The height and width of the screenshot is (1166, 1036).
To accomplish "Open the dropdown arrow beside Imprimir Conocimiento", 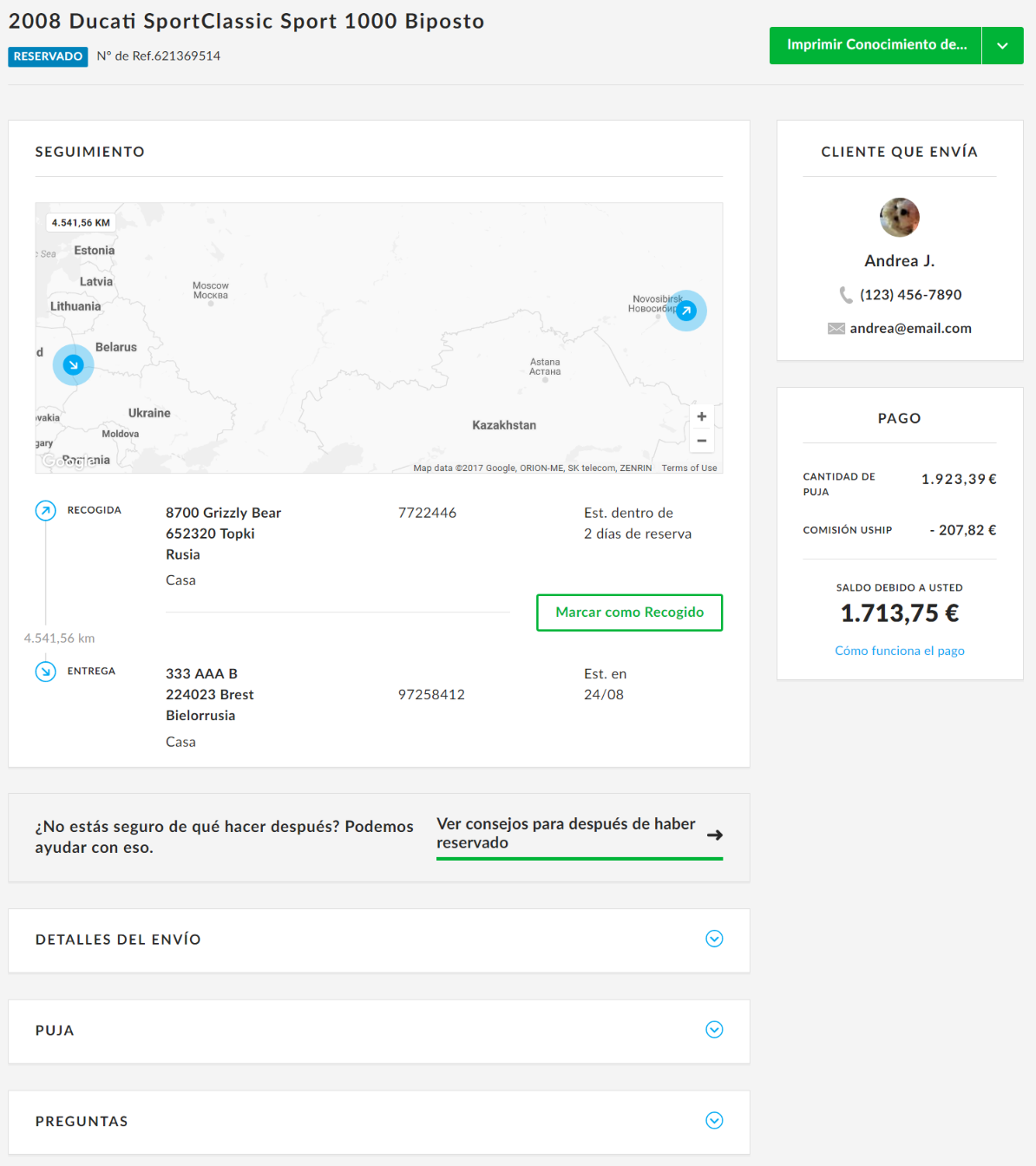I will (x=1002, y=45).
